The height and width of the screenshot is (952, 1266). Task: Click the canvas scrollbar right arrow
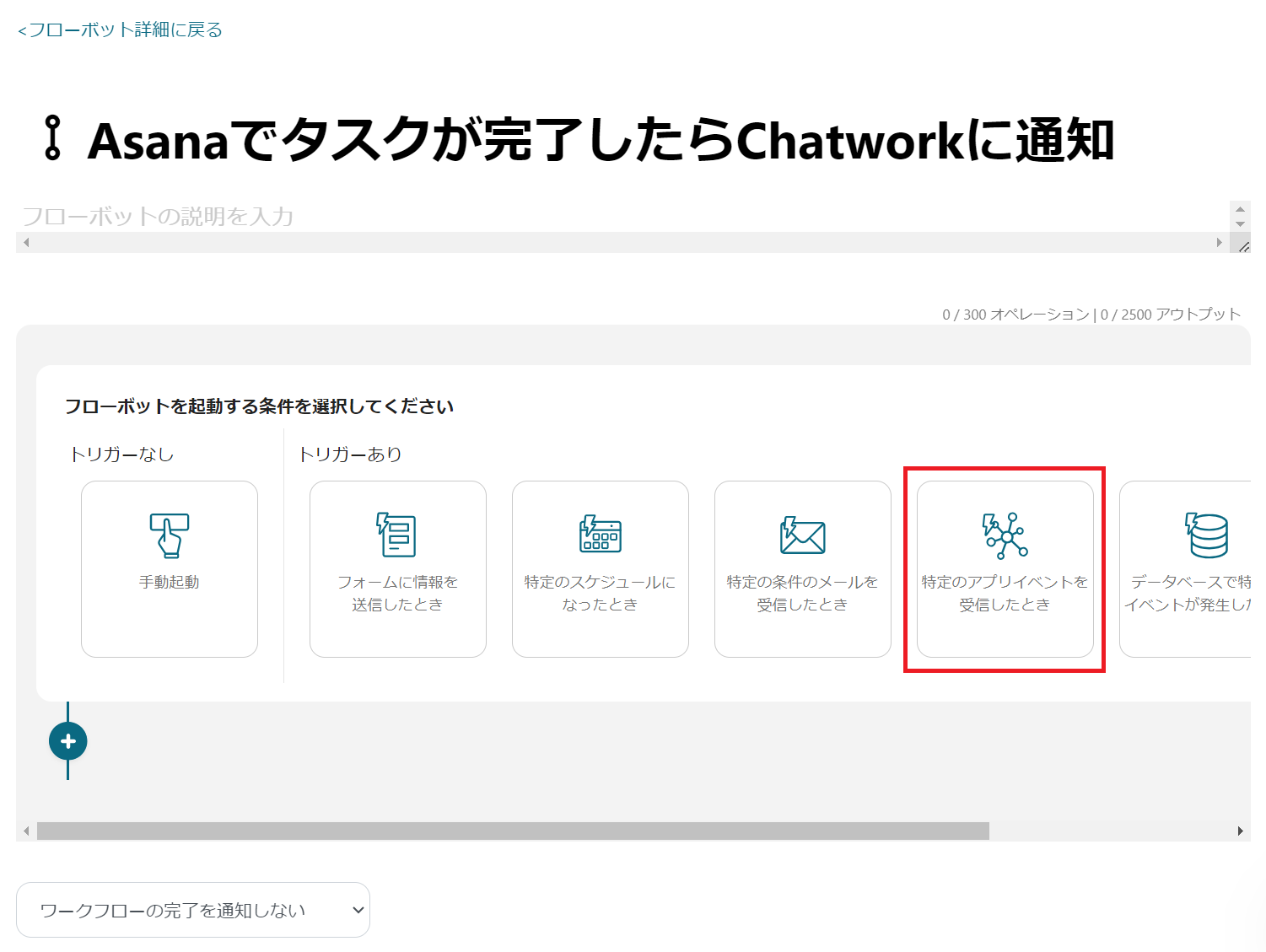(x=1241, y=831)
